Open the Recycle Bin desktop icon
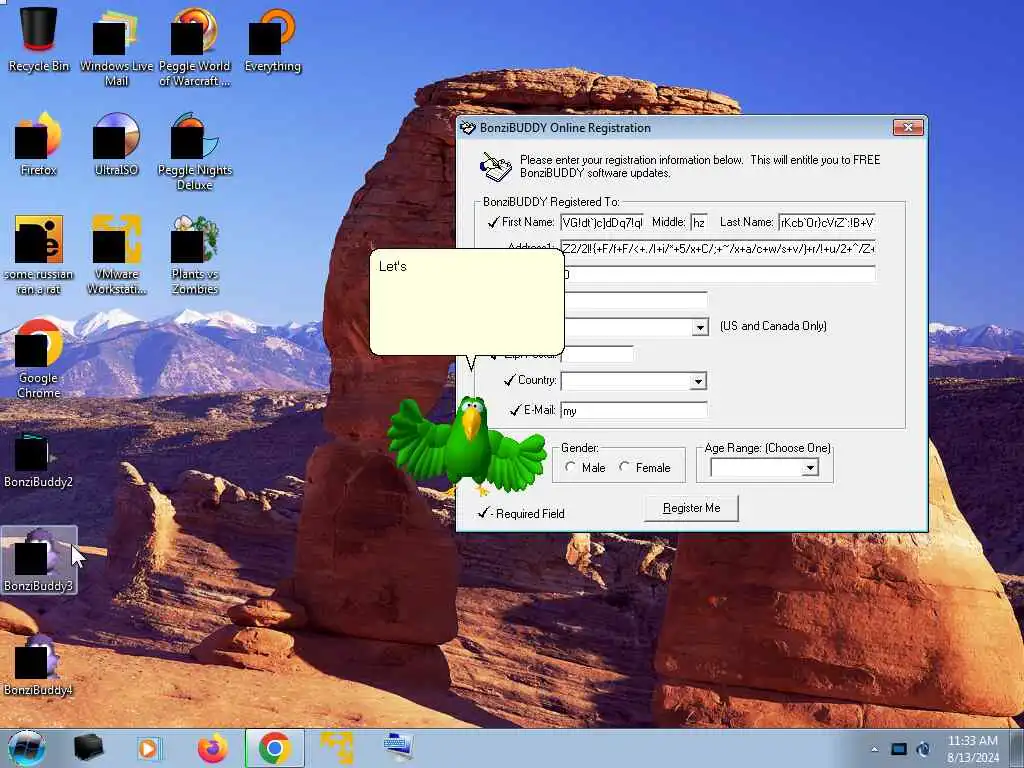1024x768 pixels. (39, 39)
